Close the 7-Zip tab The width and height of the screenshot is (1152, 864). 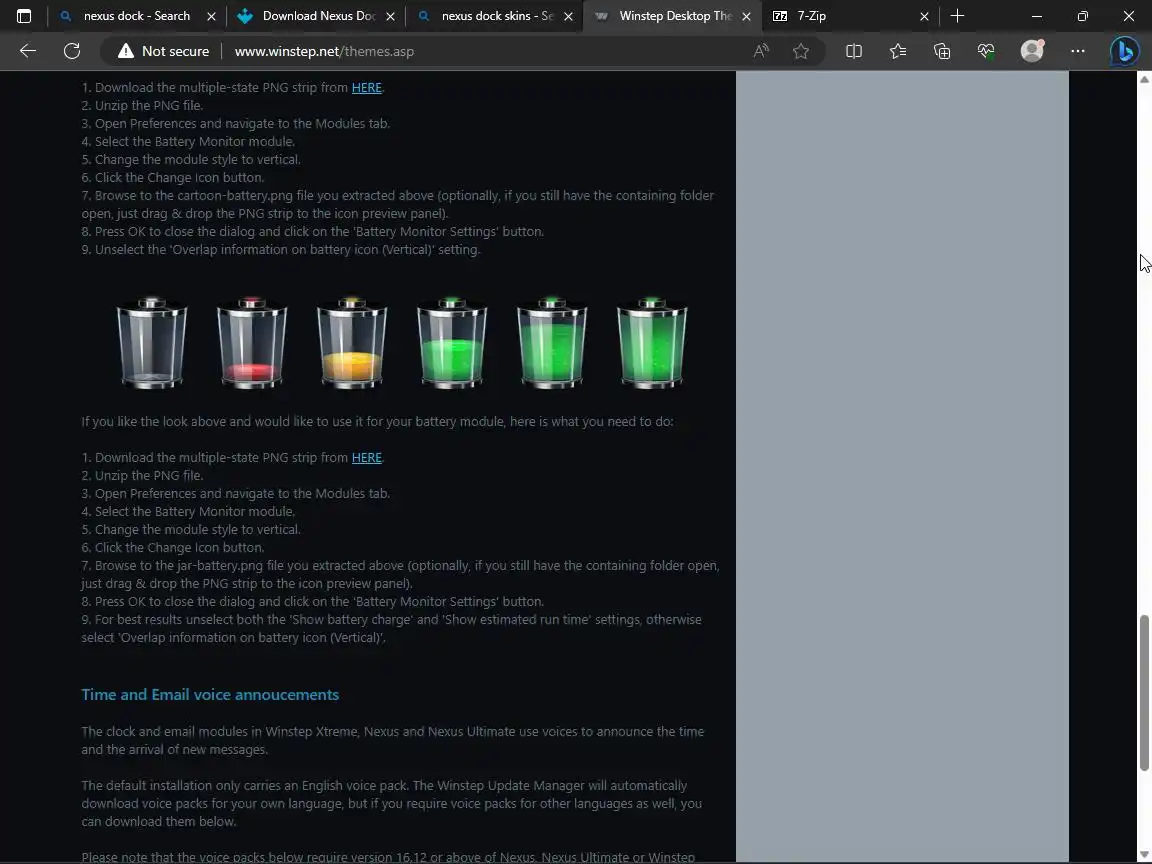pos(924,16)
